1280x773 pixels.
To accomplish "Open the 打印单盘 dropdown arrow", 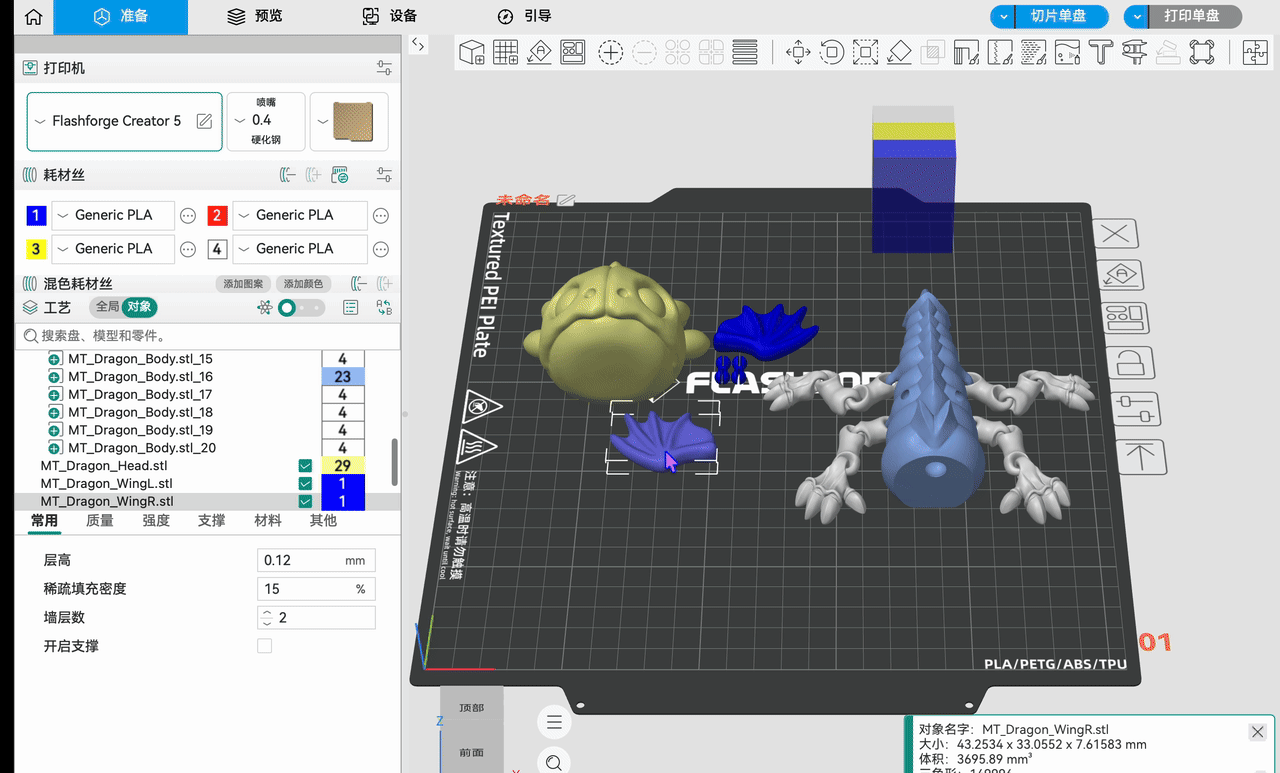I will click(x=1137, y=17).
